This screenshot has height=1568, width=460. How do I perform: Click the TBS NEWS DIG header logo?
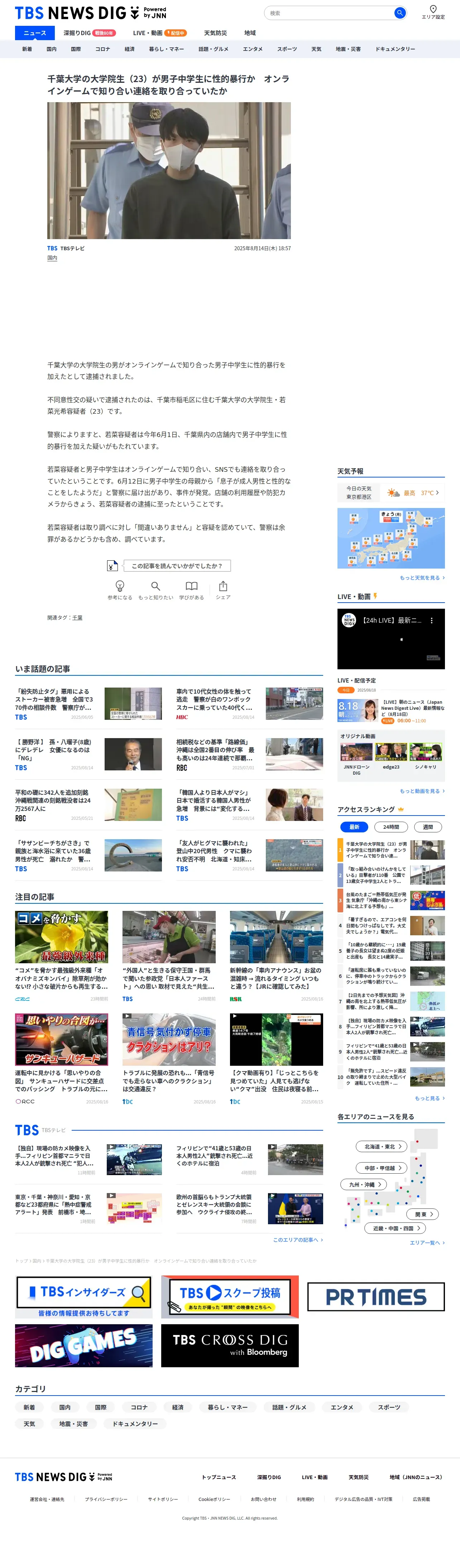coord(91,13)
